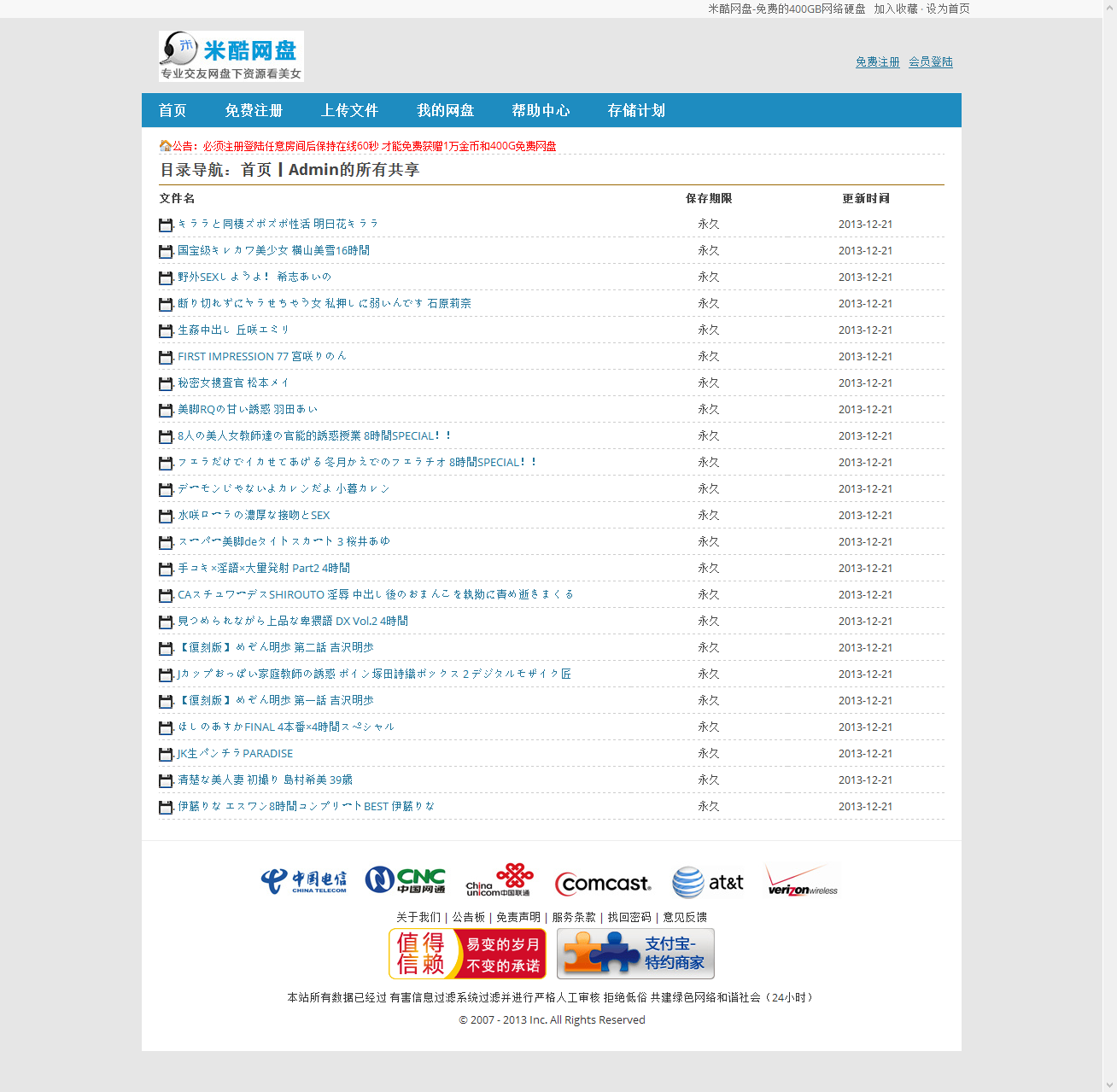Click the 支付宝特约商家 banner

click(x=635, y=954)
